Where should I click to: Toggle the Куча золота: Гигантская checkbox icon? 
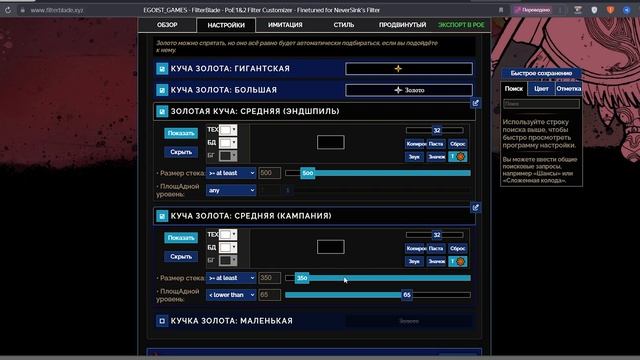(162, 69)
